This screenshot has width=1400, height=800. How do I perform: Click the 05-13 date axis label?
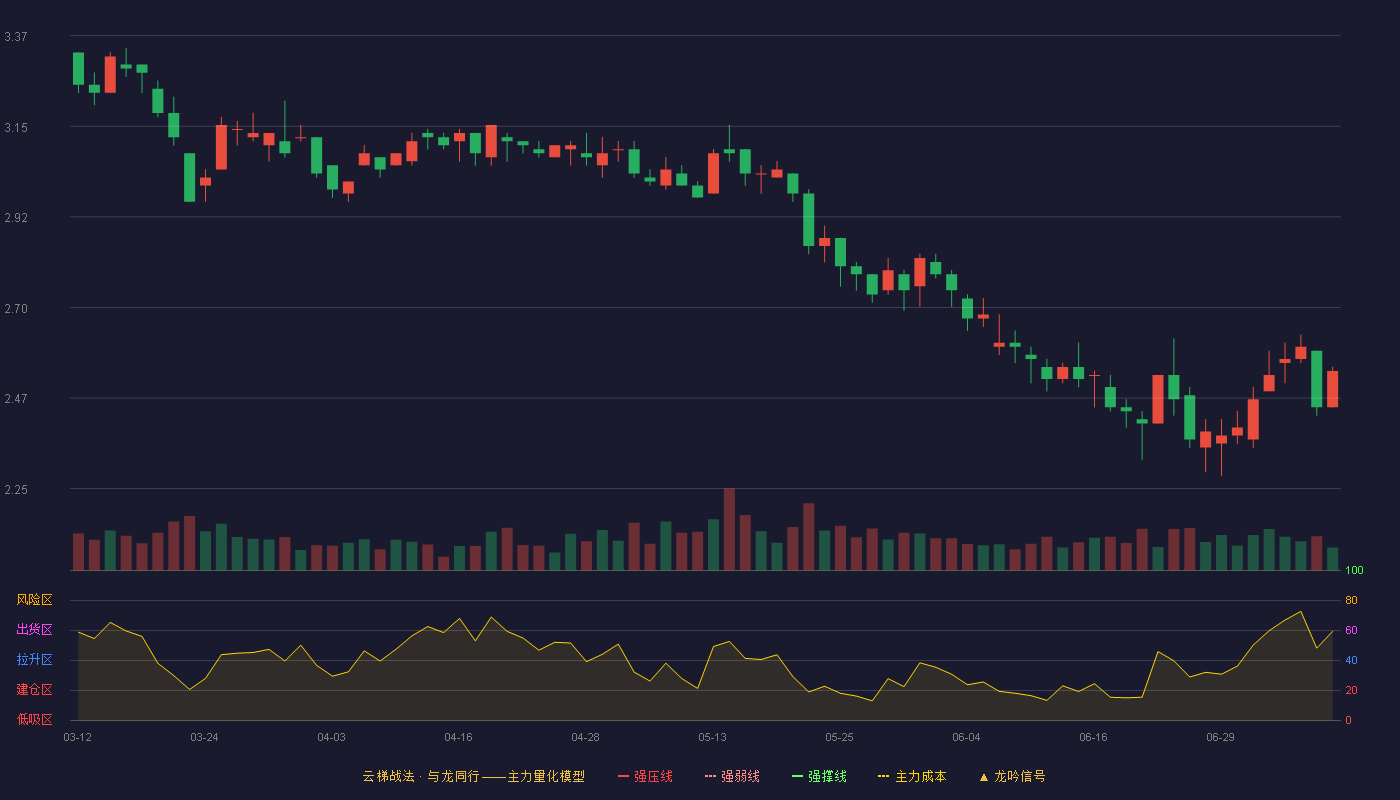point(712,737)
